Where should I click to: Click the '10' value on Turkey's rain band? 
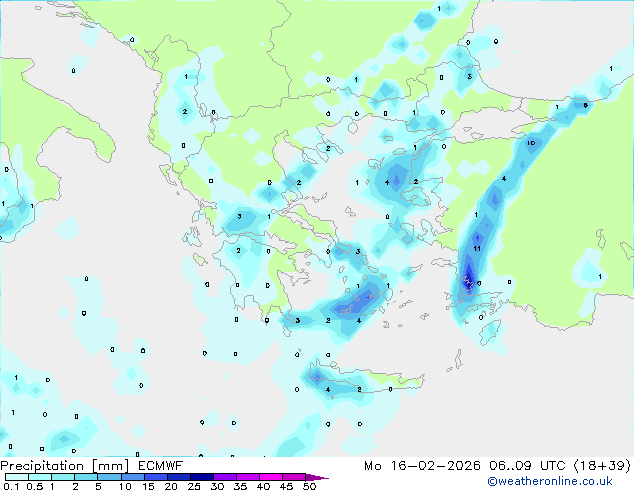531,143
